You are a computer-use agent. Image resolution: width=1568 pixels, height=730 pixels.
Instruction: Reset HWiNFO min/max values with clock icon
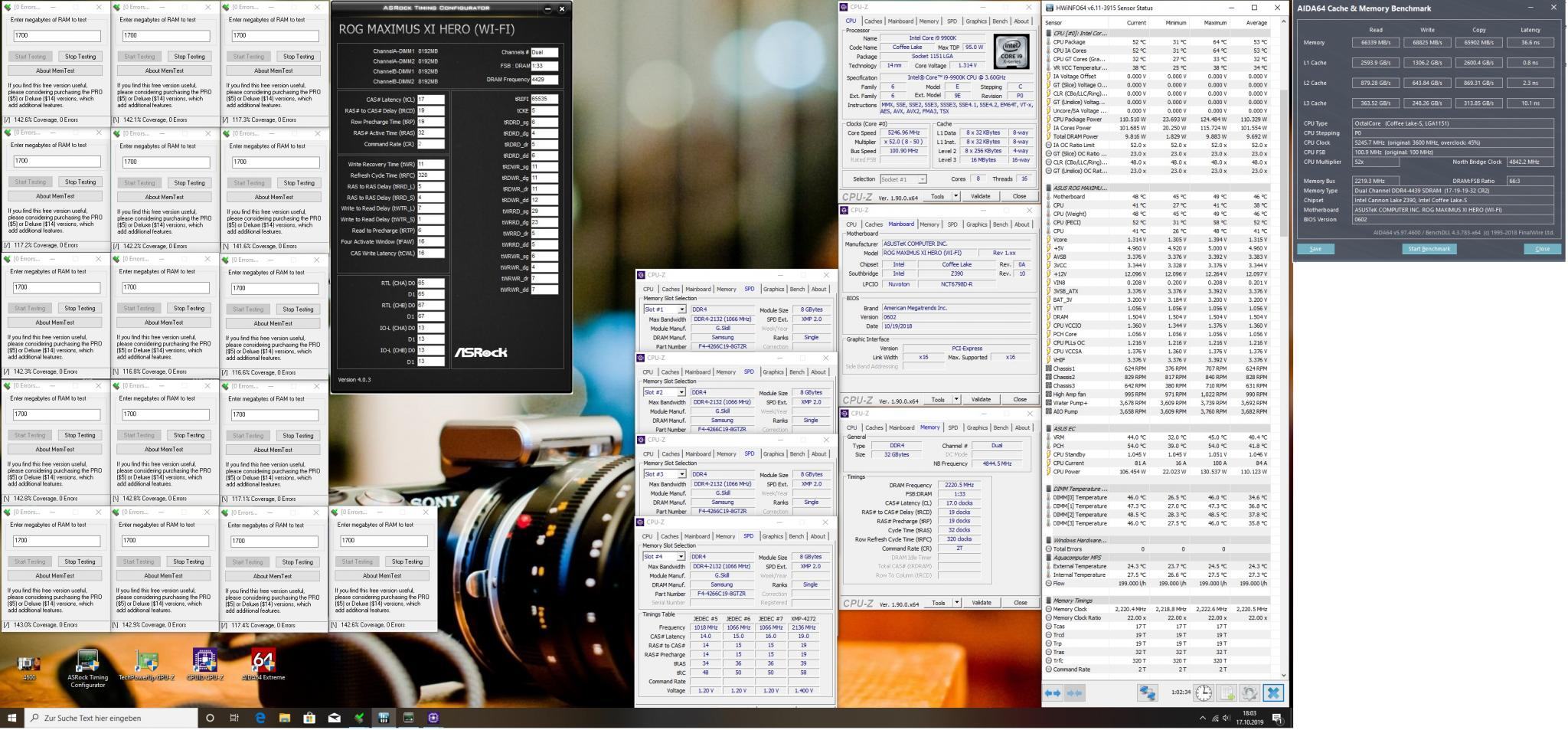tap(1204, 692)
